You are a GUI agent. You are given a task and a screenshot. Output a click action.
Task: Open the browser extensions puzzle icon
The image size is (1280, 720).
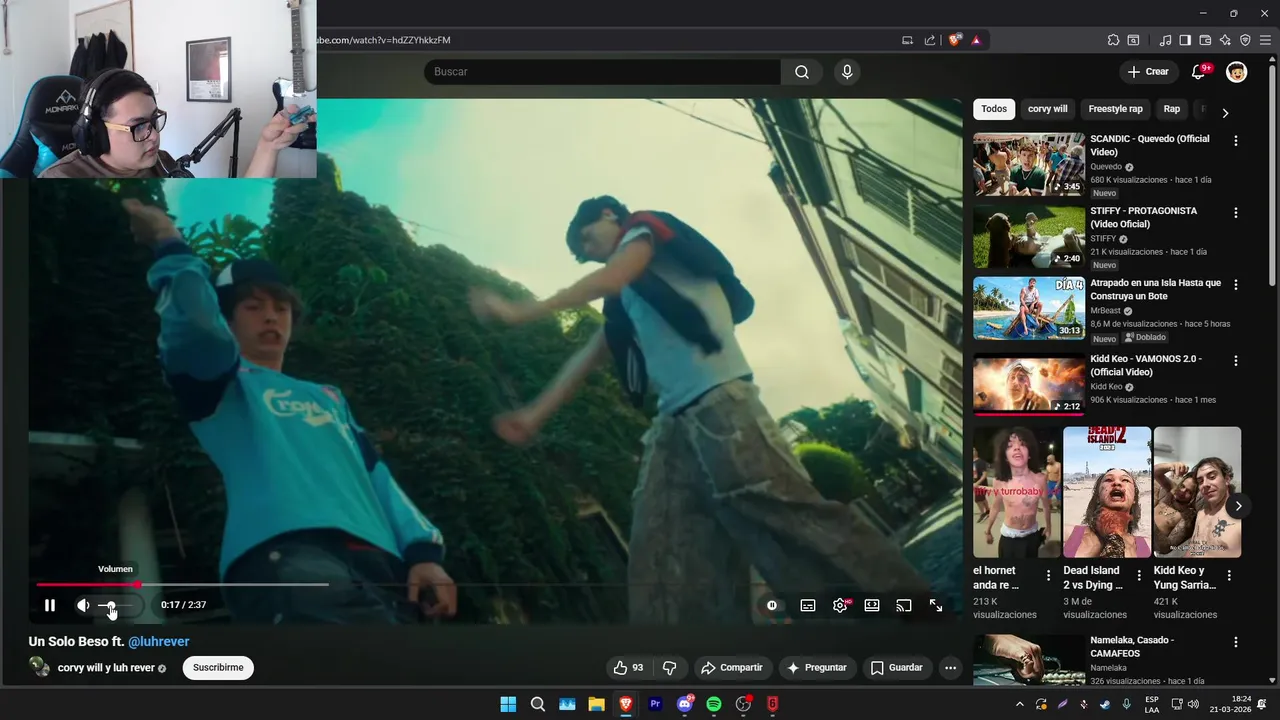pos(1113,40)
